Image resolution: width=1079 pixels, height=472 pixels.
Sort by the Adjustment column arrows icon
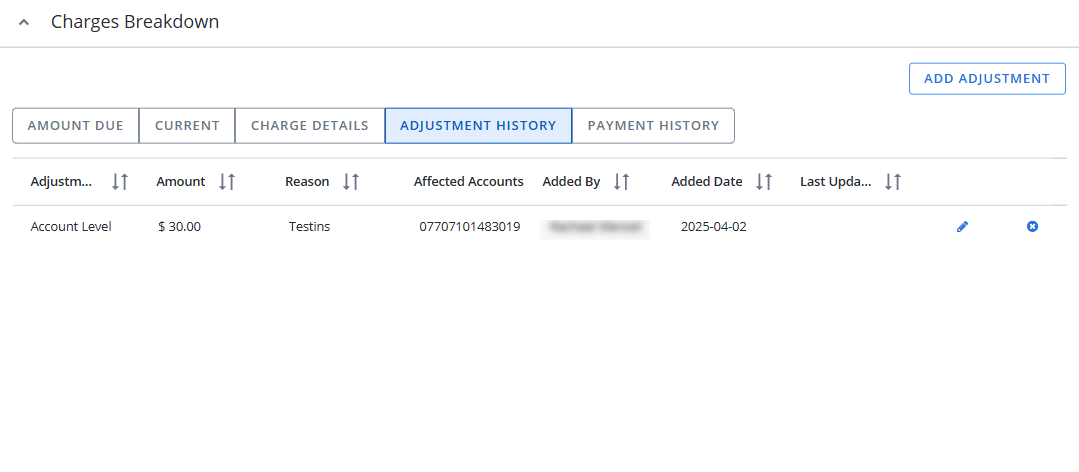pos(120,182)
